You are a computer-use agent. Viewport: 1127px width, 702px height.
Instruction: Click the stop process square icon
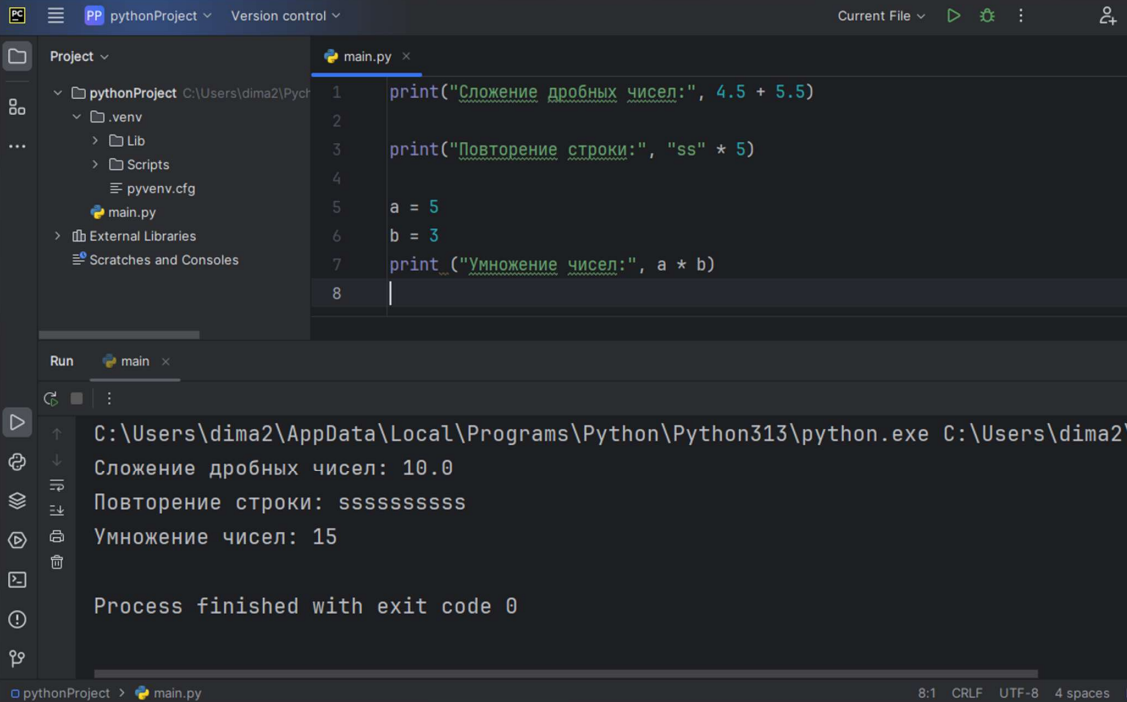pyautogui.click(x=77, y=399)
